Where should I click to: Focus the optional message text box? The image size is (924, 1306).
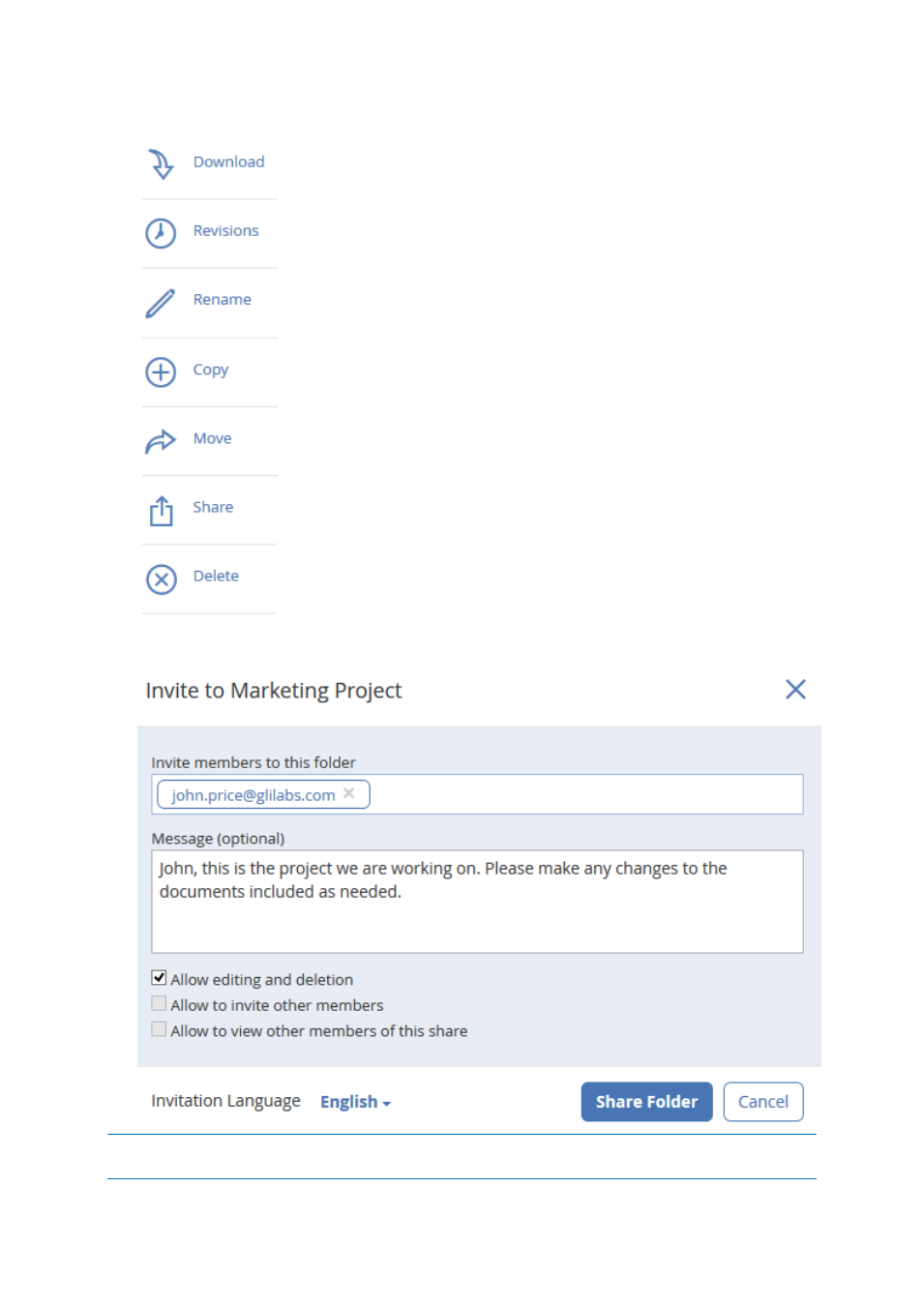477,902
